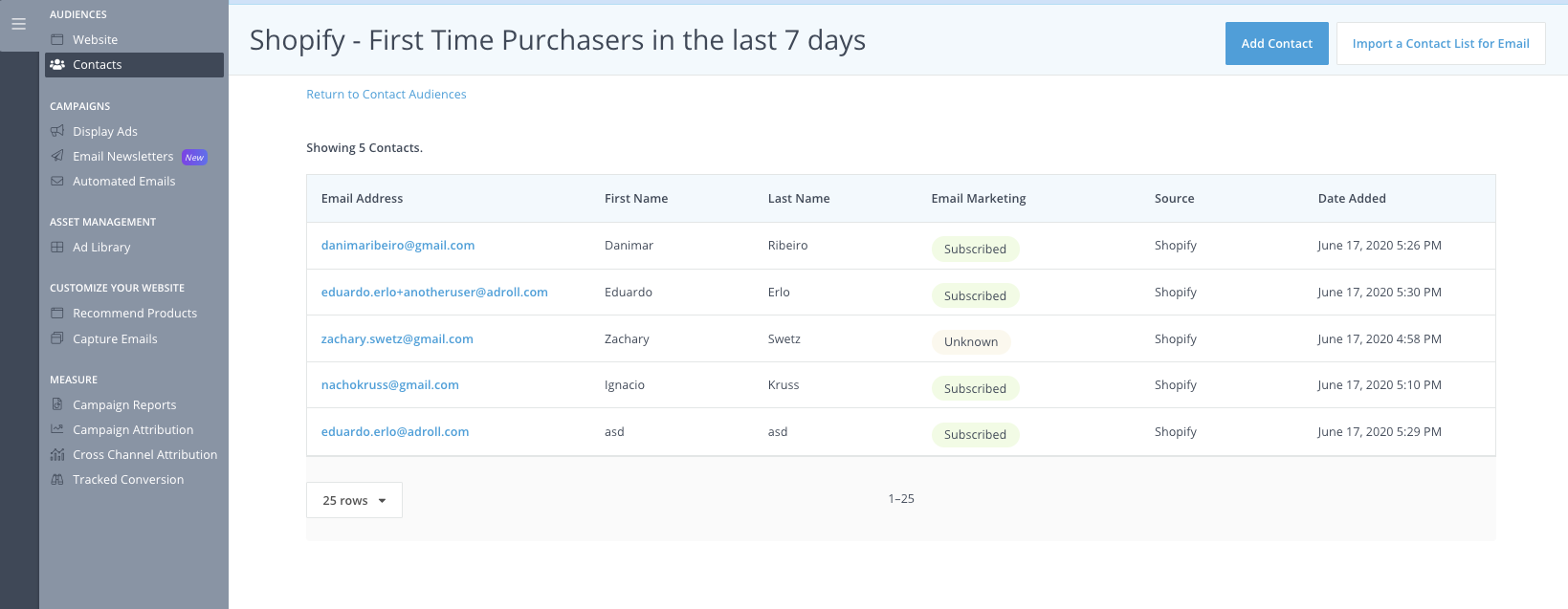This screenshot has height=609, width=1568.
Task: Click the First Name column header
Action: click(636, 198)
